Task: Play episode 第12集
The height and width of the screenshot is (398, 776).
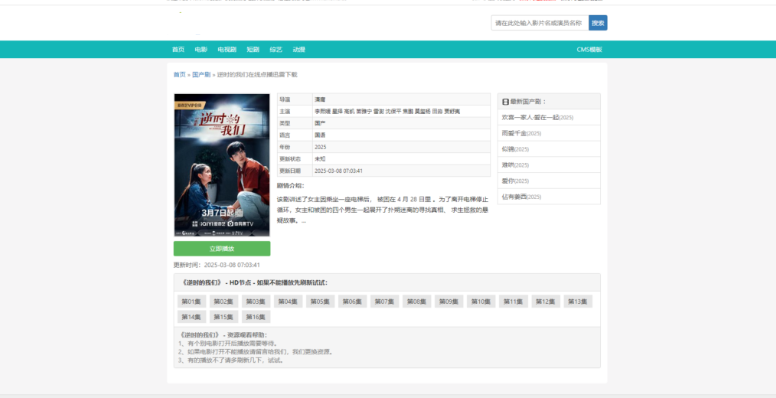Action: 546,301
